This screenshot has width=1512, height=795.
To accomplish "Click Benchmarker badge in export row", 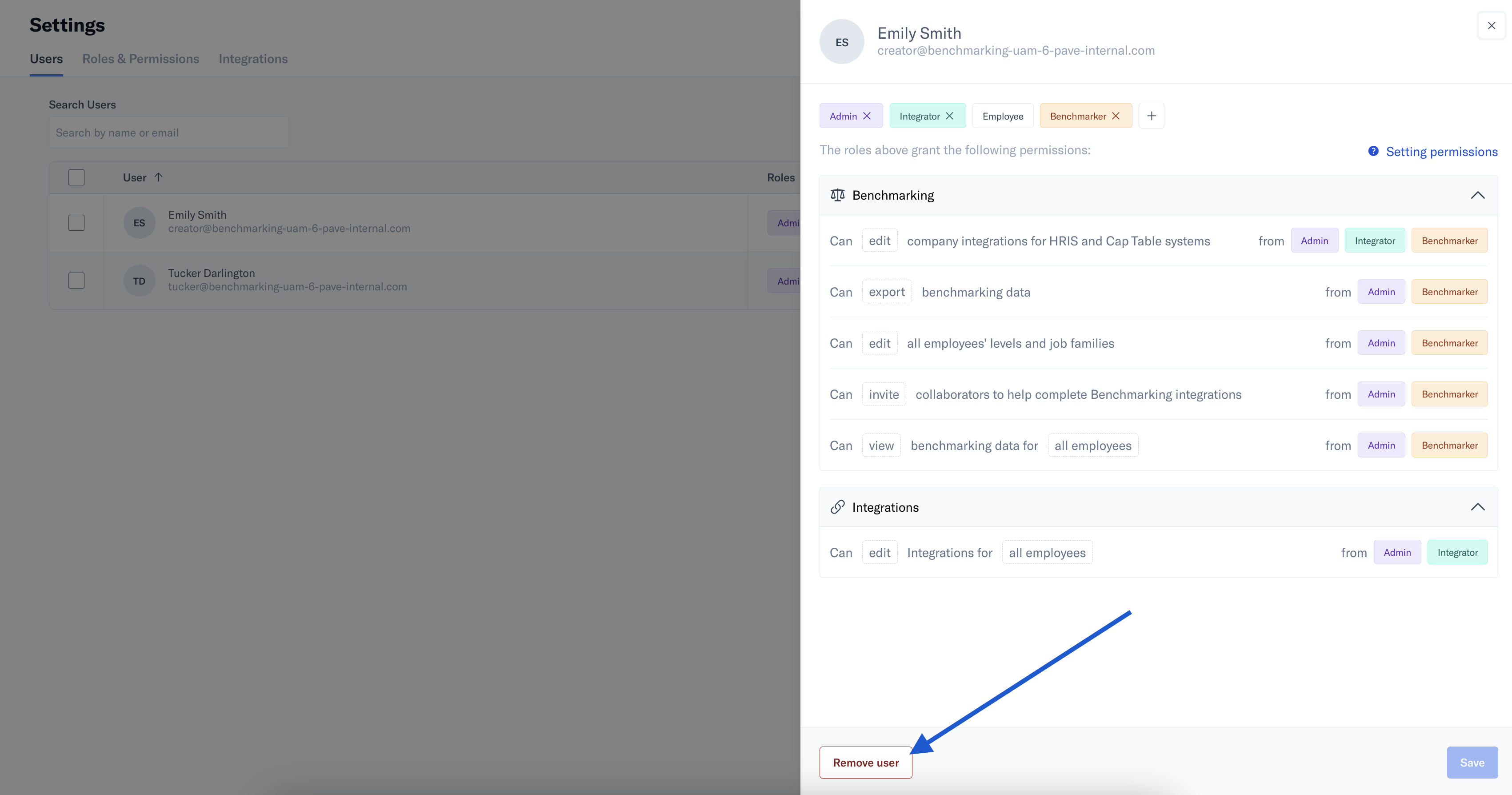I will 1449,292.
